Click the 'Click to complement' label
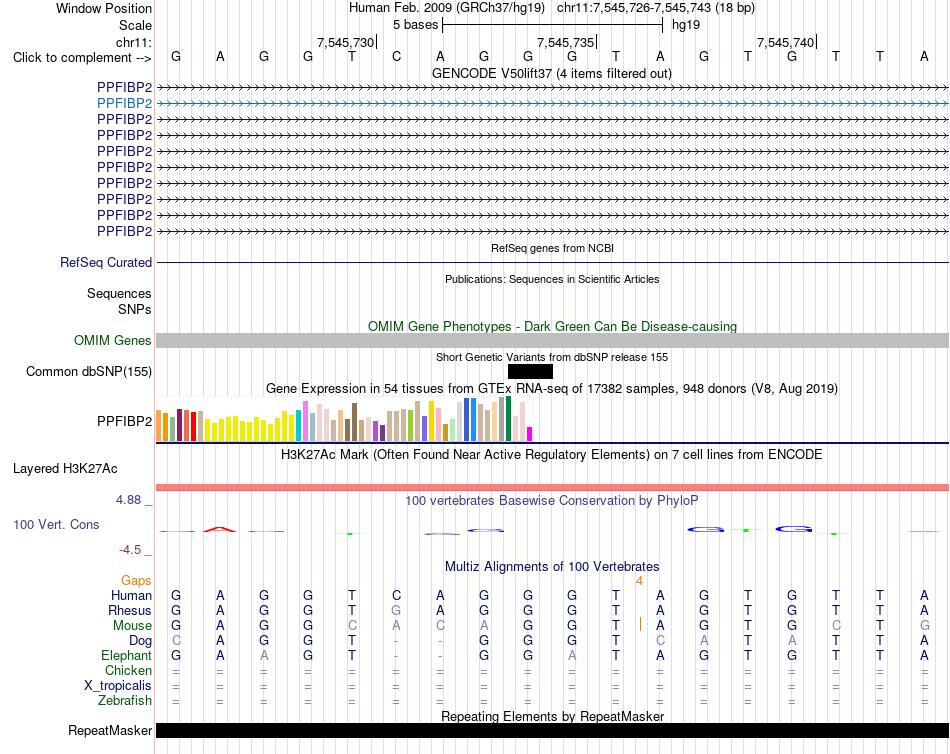The height and width of the screenshot is (754, 950). [82, 58]
